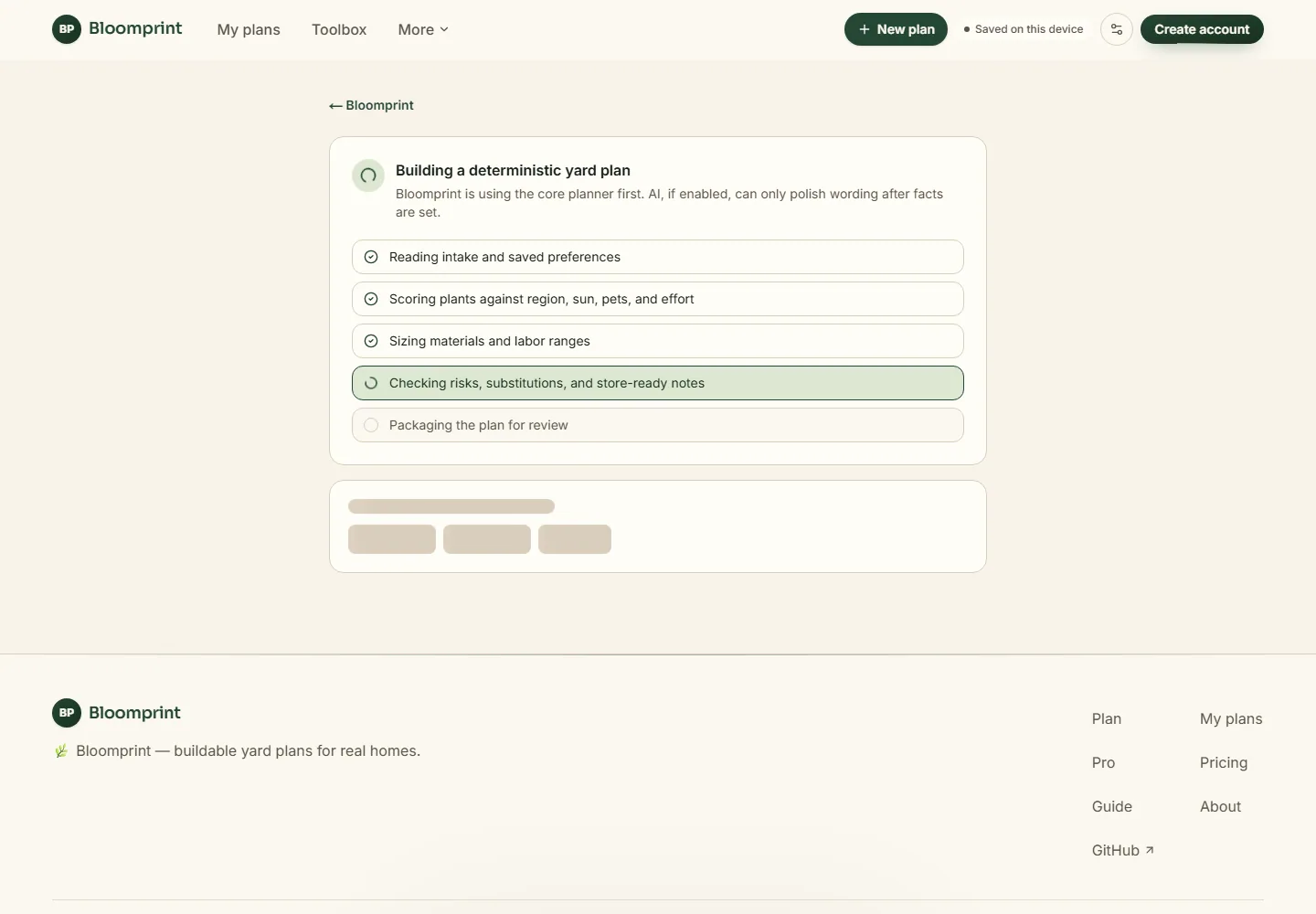Open the Plan footer link
The height and width of the screenshot is (914, 1316).
(1107, 718)
